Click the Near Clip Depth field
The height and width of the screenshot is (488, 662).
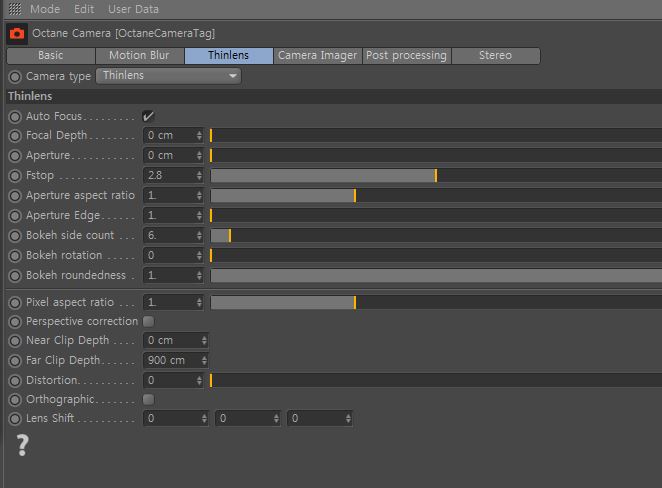point(176,340)
